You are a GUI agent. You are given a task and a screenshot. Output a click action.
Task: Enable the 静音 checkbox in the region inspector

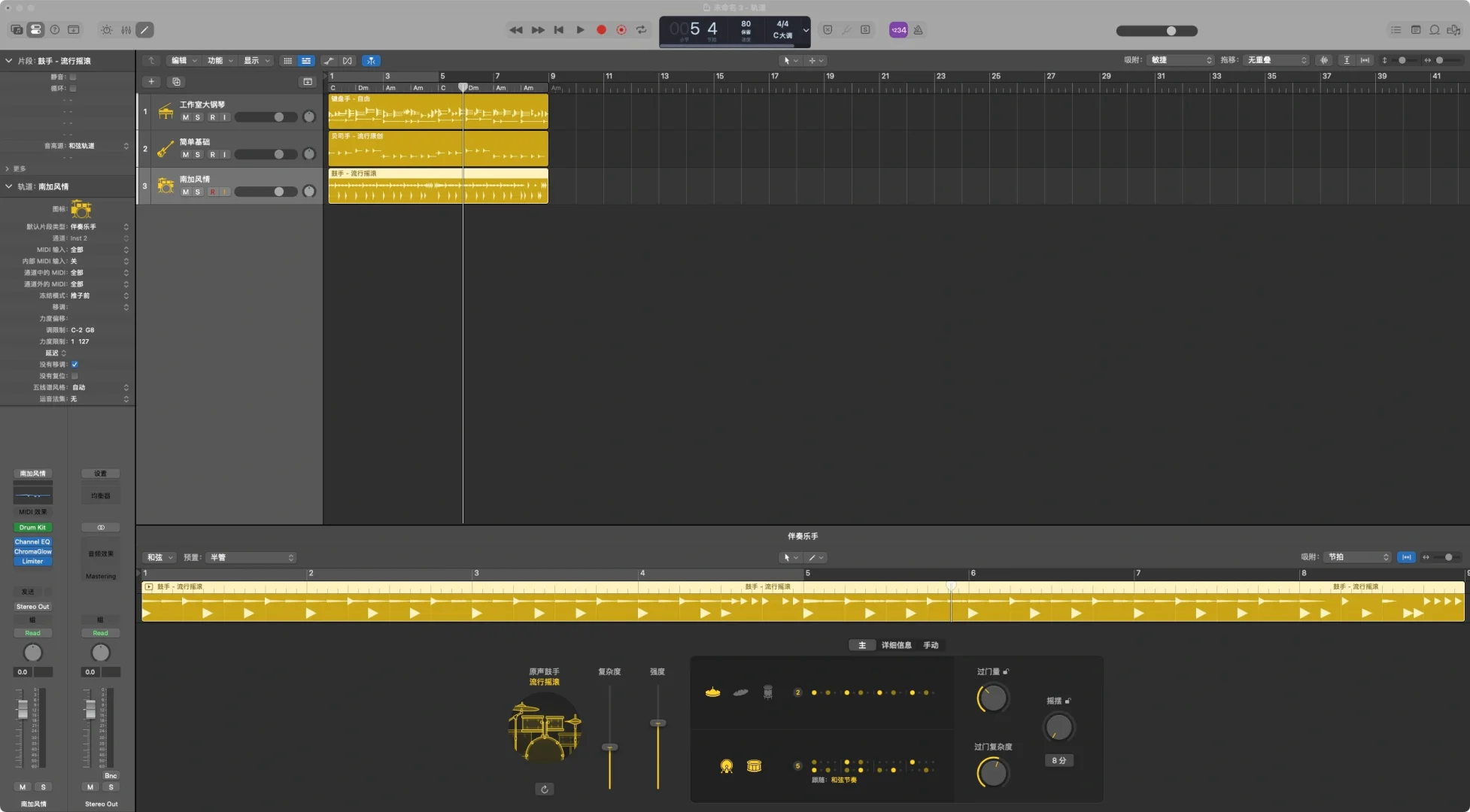pyautogui.click(x=74, y=77)
